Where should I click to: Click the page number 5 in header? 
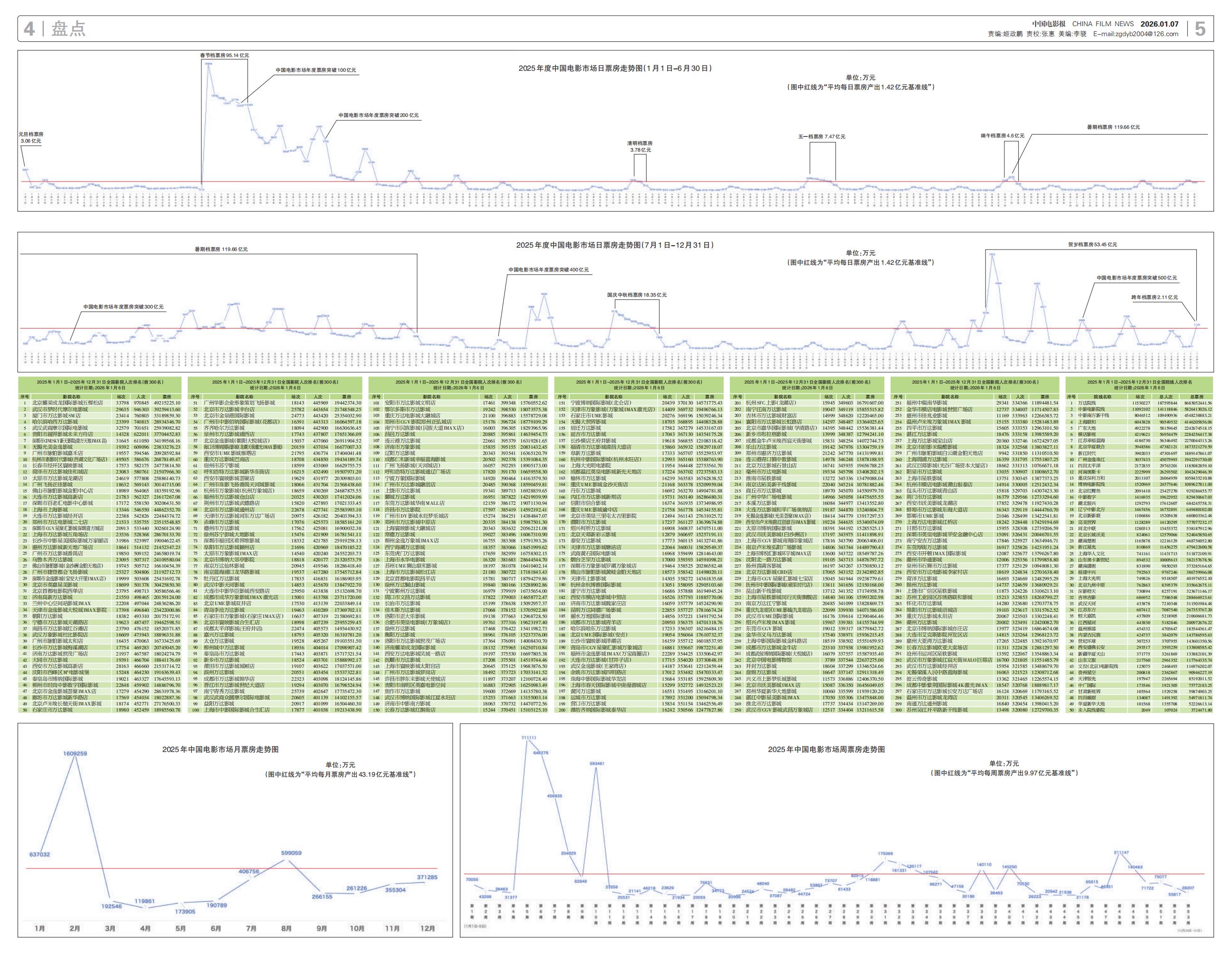click(1200, 29)
